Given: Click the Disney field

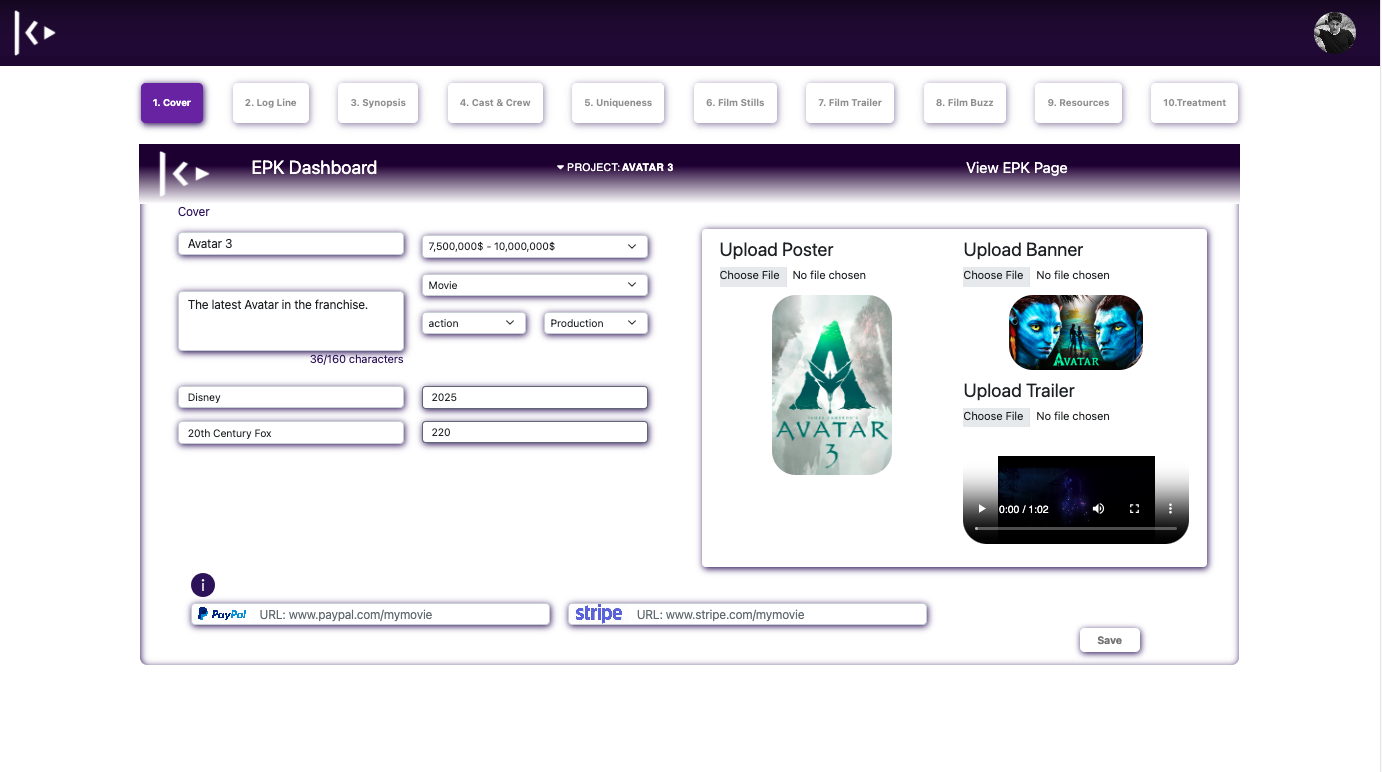Looking at the screenshot, I should [291, 397].
